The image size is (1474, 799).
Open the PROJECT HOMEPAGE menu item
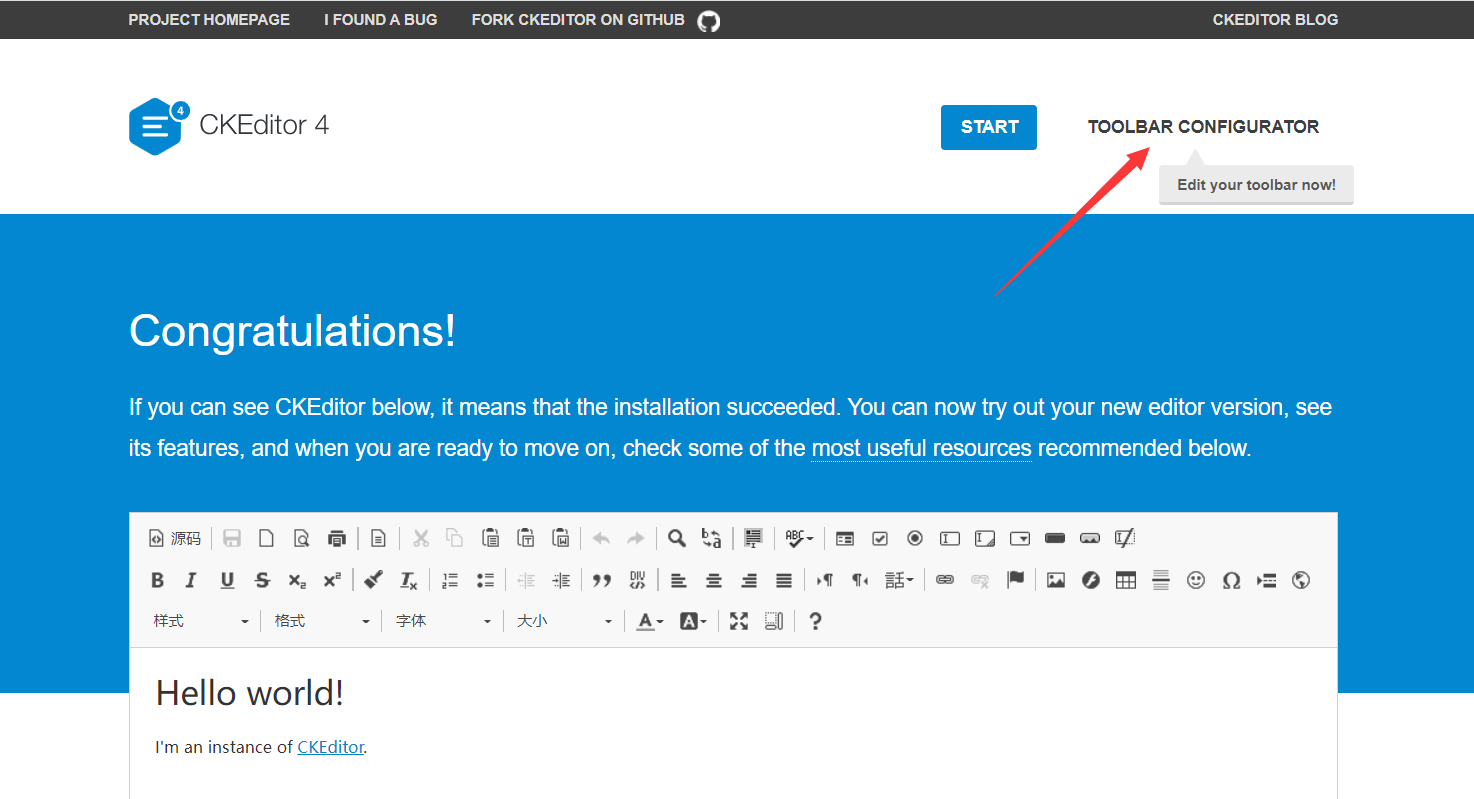pos(209,20)
